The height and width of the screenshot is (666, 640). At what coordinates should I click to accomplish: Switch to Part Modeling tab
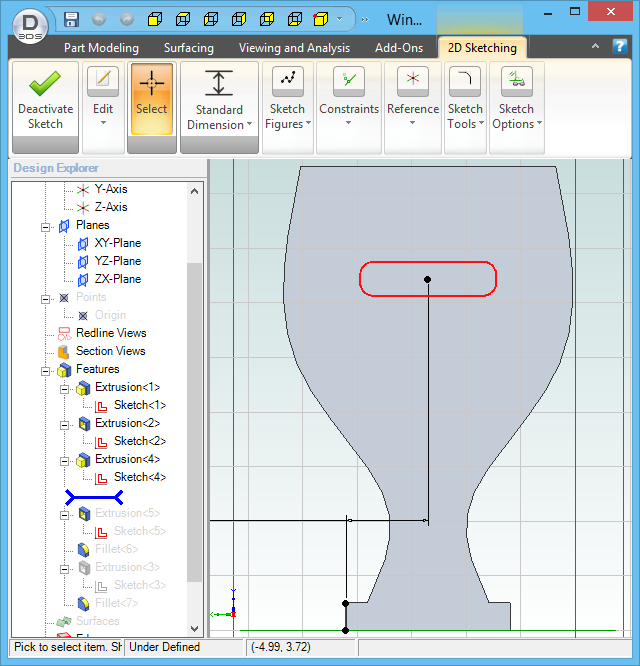point(101,48)
